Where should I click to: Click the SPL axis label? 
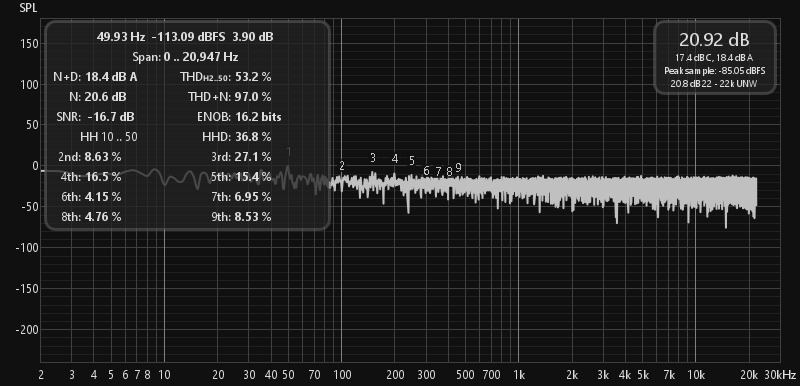click(x=28, y=9)
